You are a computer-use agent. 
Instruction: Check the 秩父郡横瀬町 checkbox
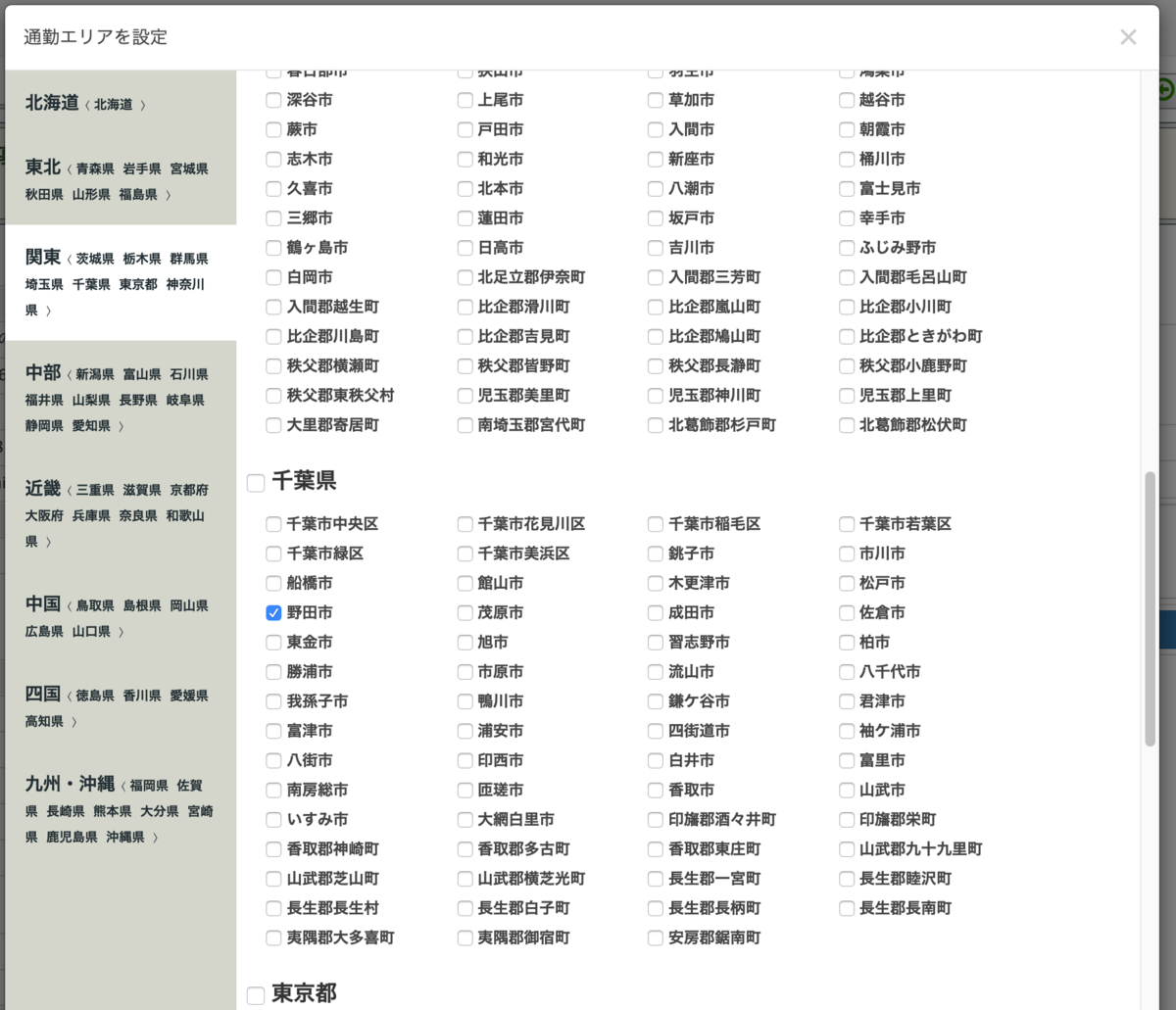[273, 365]
